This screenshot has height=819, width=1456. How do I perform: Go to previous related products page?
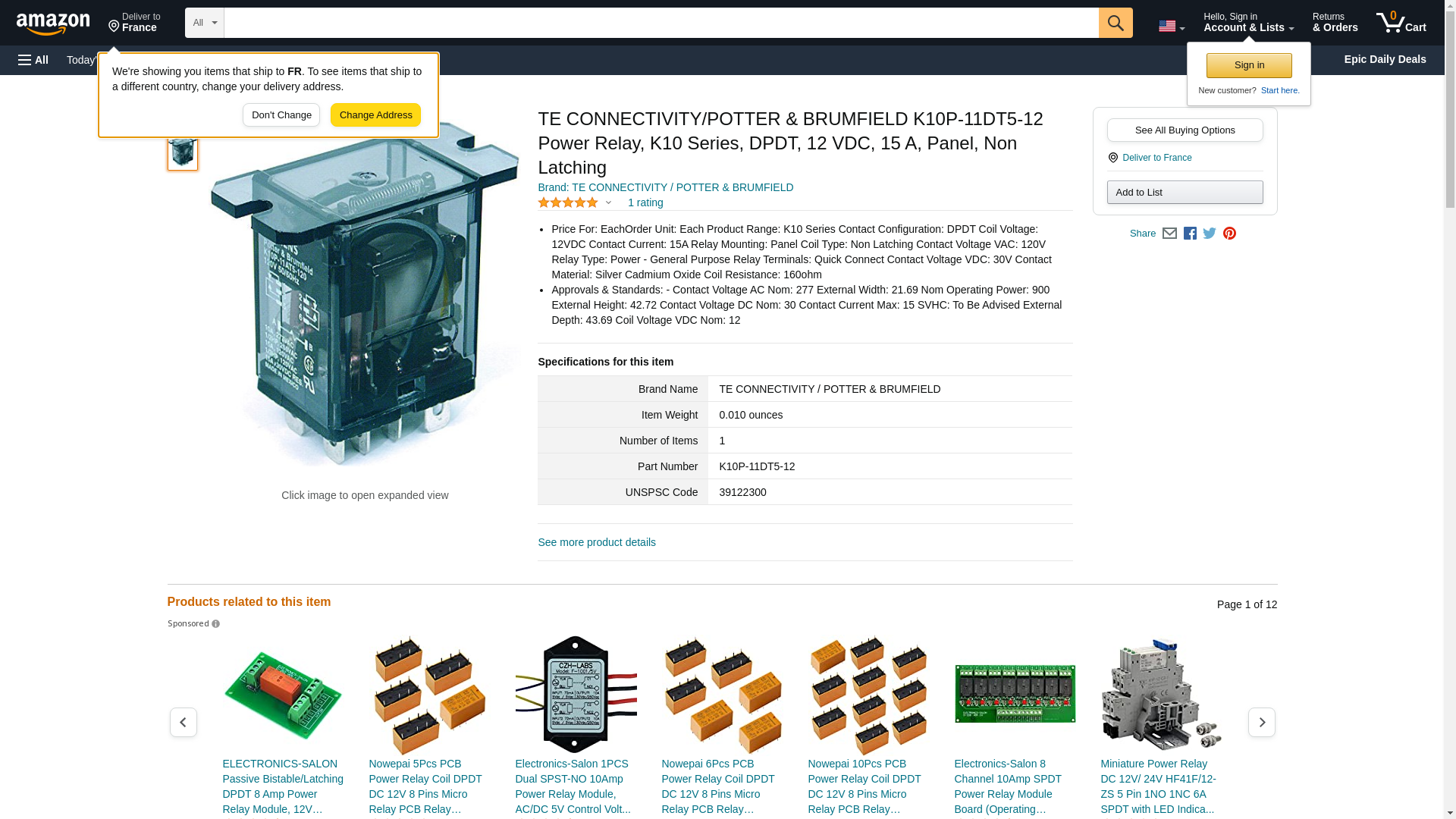point(183,722)
